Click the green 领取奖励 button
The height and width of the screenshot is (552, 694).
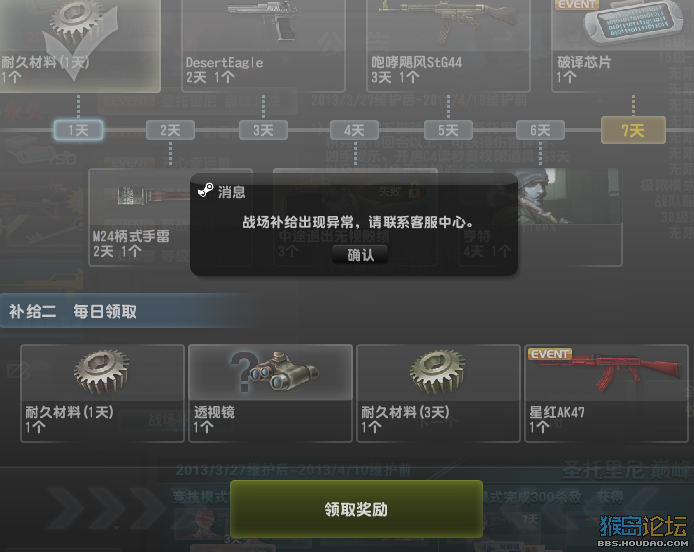click(x=356, y=509)
